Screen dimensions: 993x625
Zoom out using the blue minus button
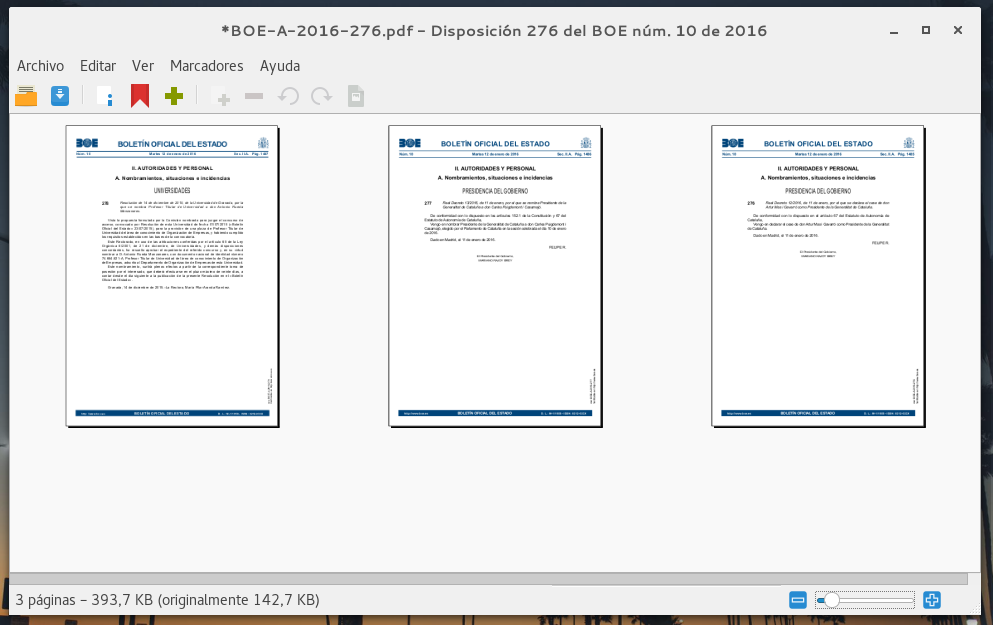[797, 599]
